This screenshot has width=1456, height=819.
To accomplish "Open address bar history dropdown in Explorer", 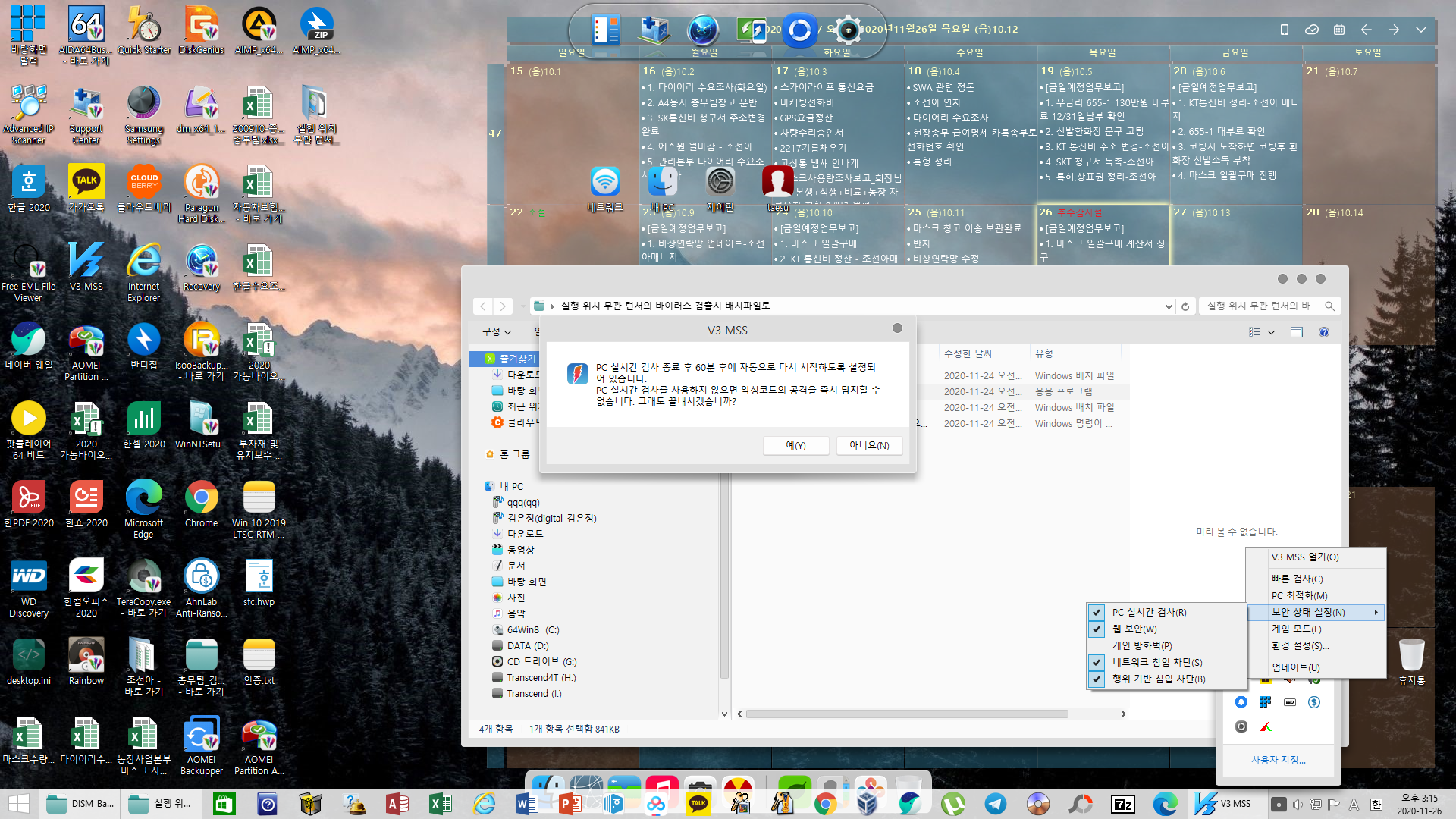I will 1169,306.
